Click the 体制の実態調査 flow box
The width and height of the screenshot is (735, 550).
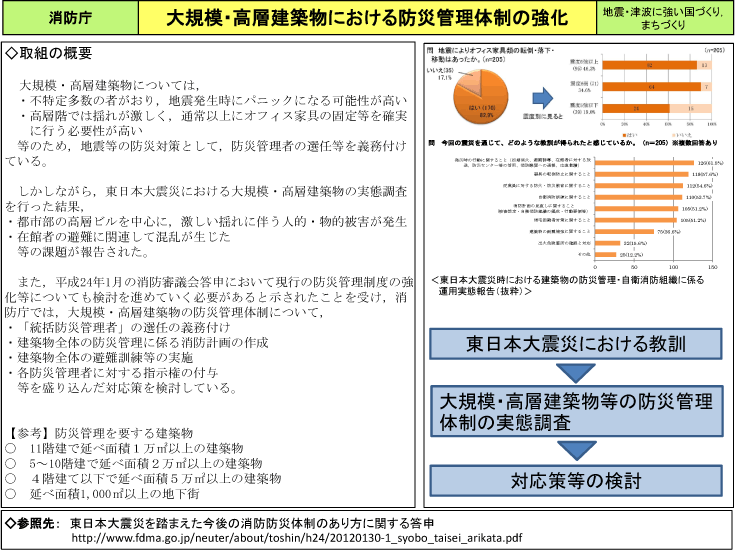[x=576, y=411]
